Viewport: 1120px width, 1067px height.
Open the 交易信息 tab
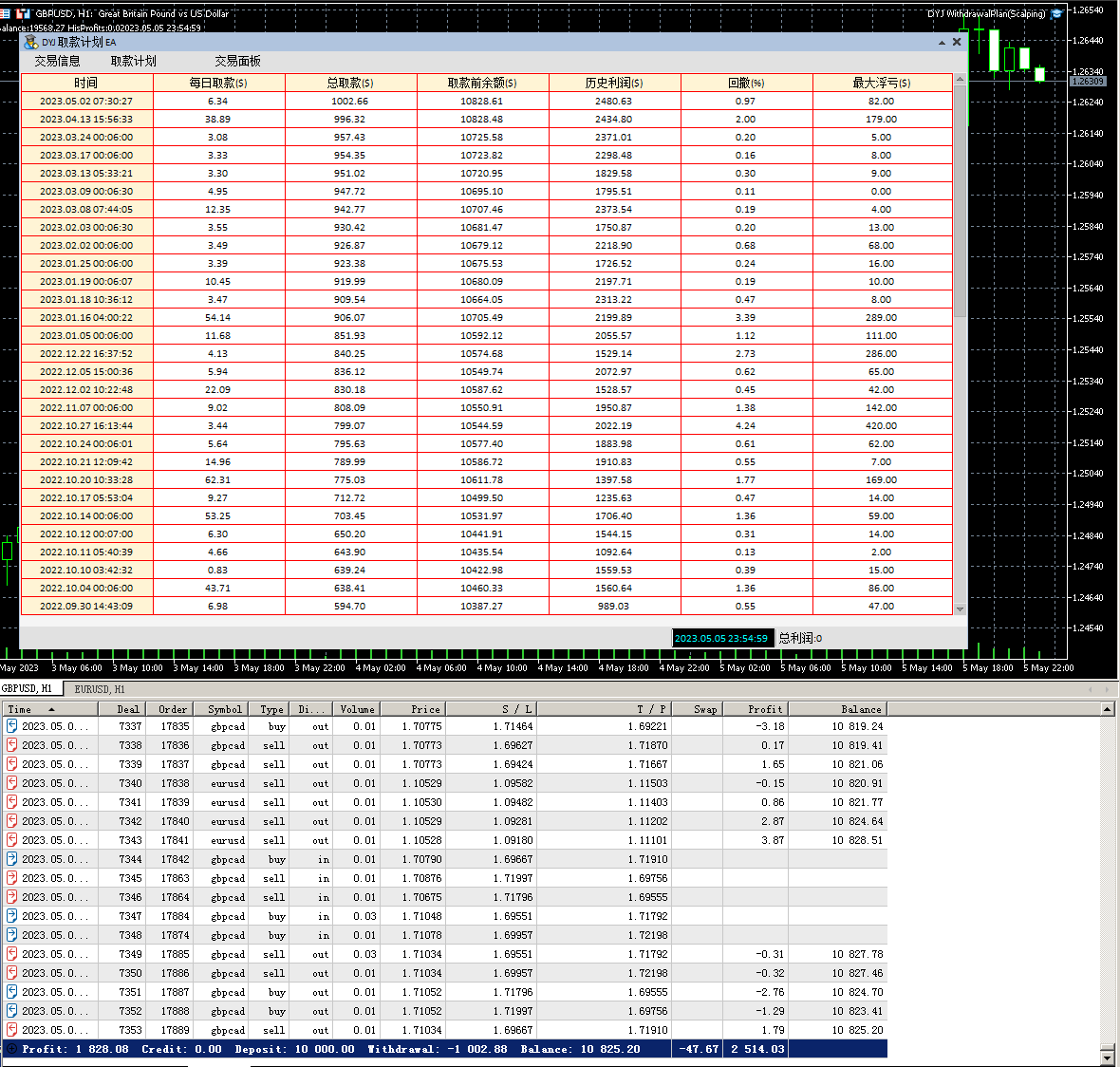point(57,62)
